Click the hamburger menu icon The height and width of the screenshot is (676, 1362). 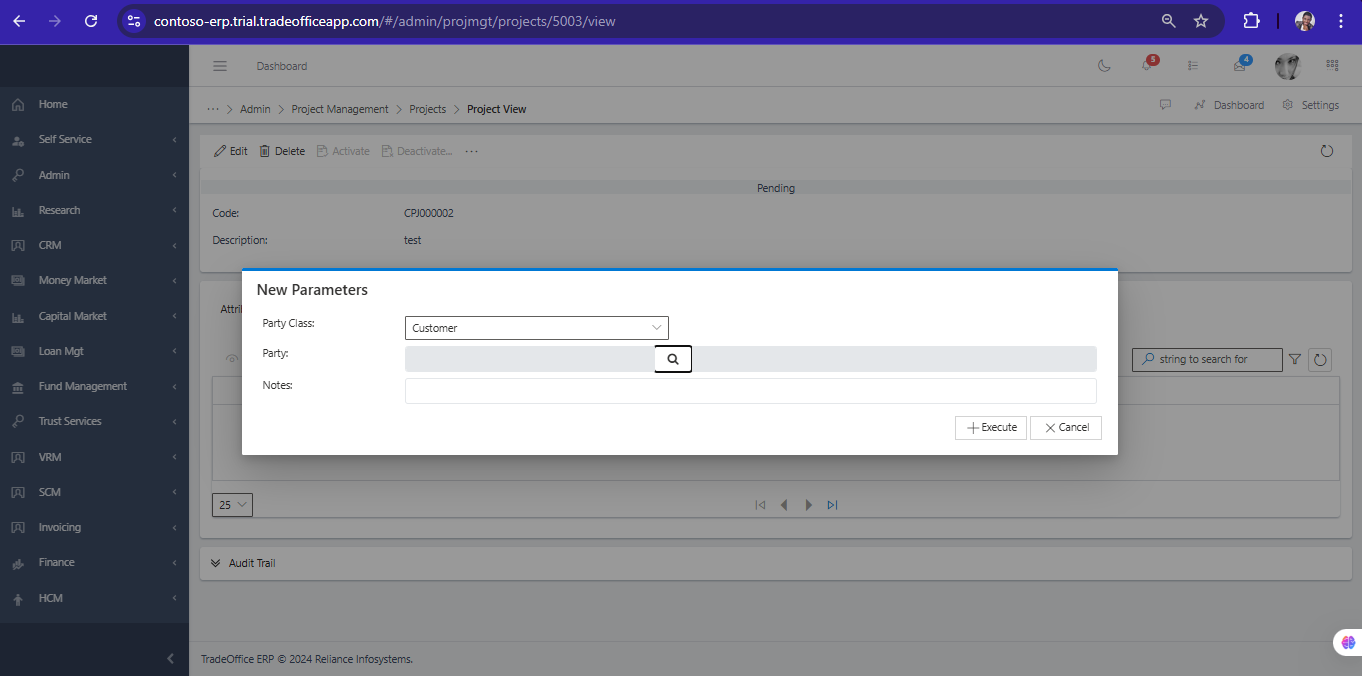[x=220, y=66]
